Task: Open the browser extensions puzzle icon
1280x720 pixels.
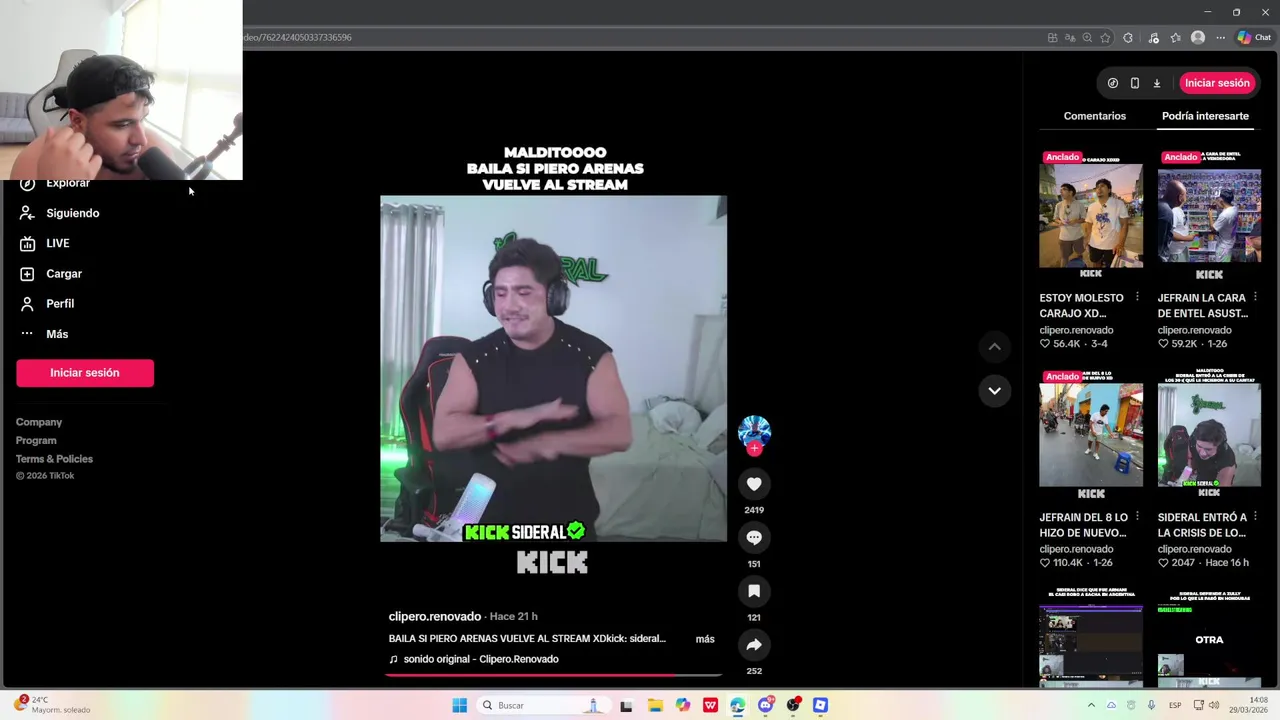Action: 1128,38
